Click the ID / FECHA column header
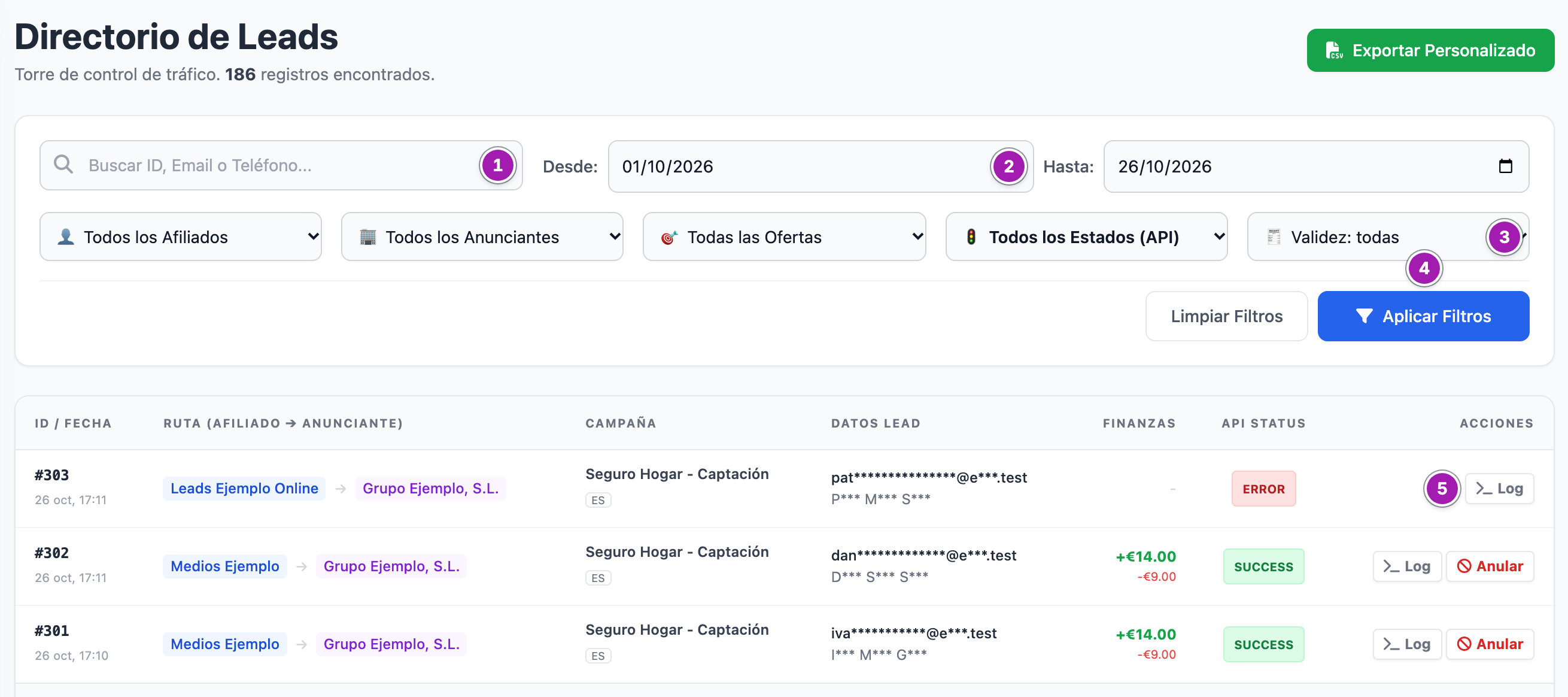Image resolution: width=1568 pixels, height=697 pixels. pyautogui.click(x=73, y=423)
